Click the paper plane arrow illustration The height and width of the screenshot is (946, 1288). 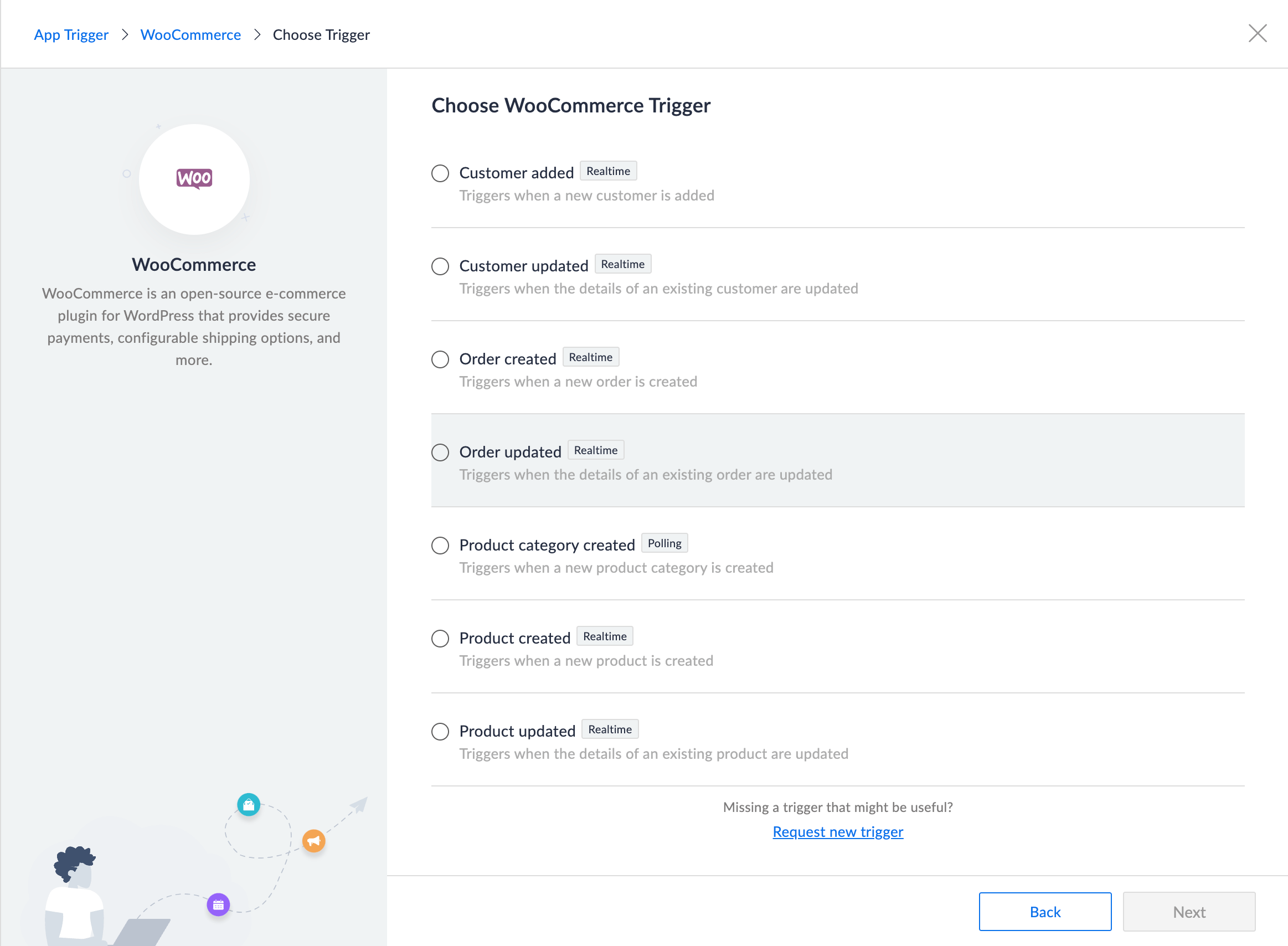(x=359, y=805)
